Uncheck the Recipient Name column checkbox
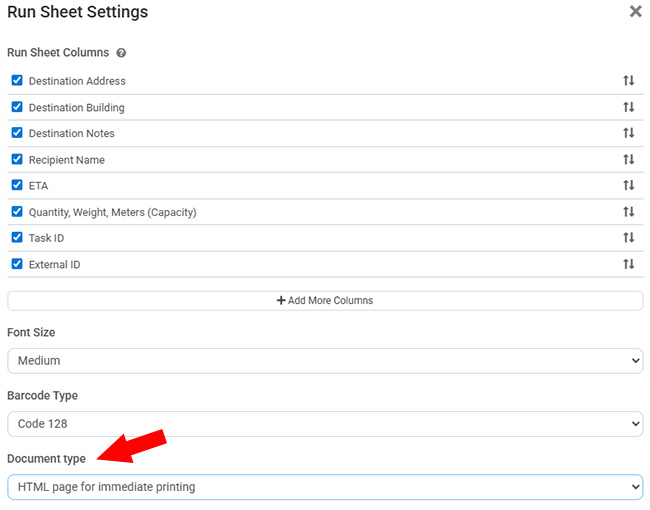Viewport: 650px width, 510px height. 17,159
